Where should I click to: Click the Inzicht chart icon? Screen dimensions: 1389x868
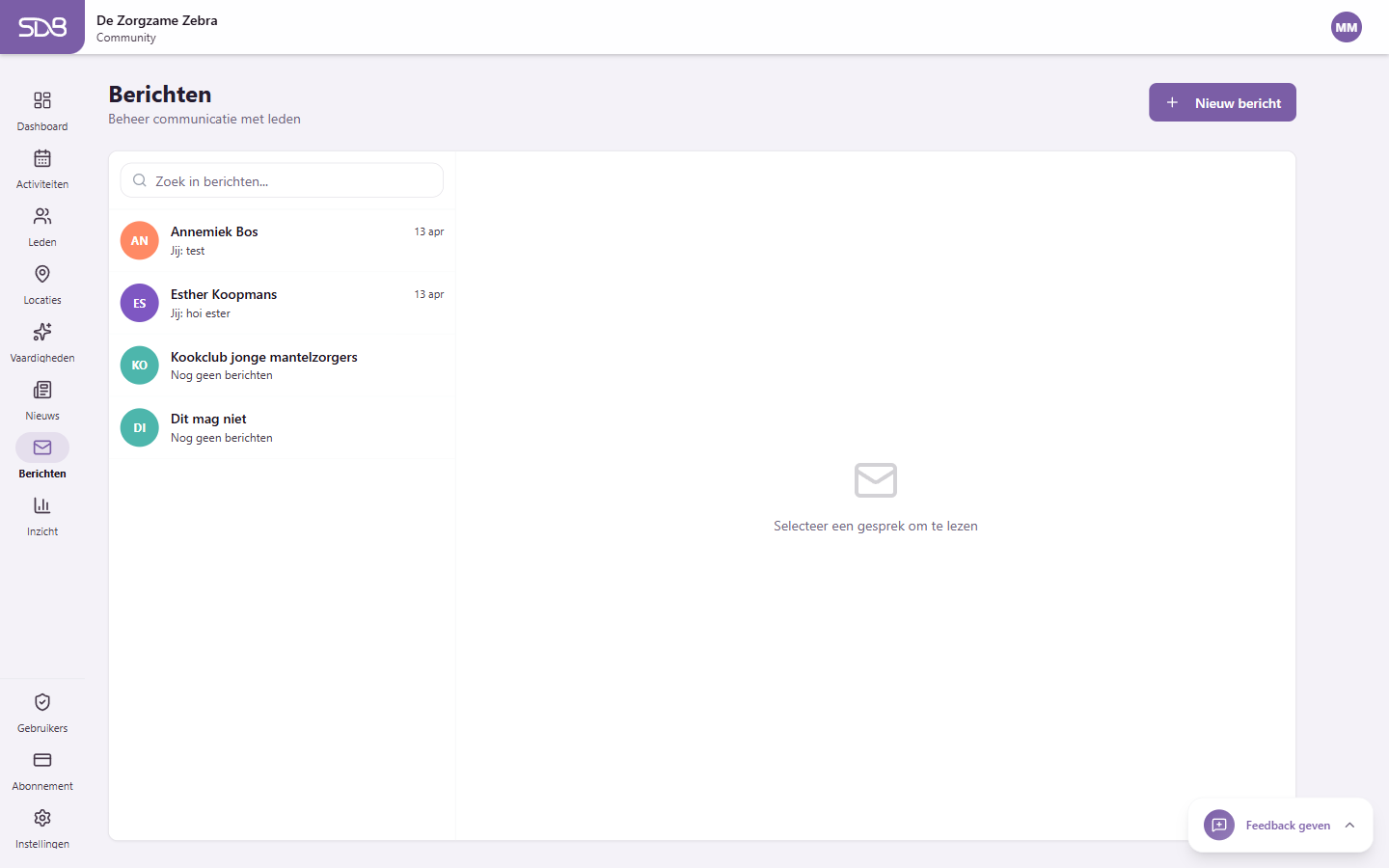coord(42,505)
